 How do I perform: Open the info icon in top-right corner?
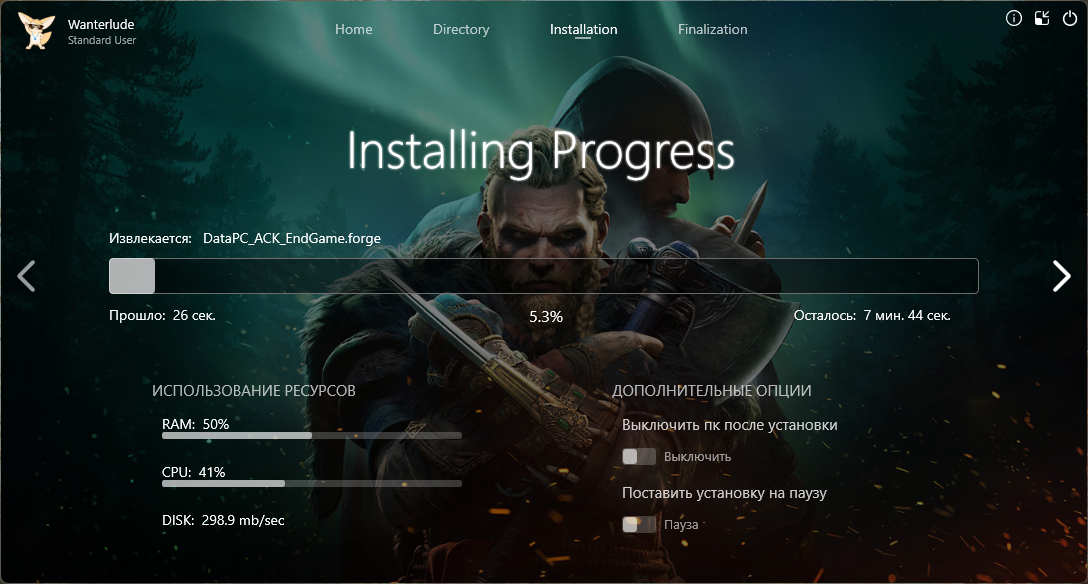pyautogui.click(x=1014, y=18)
